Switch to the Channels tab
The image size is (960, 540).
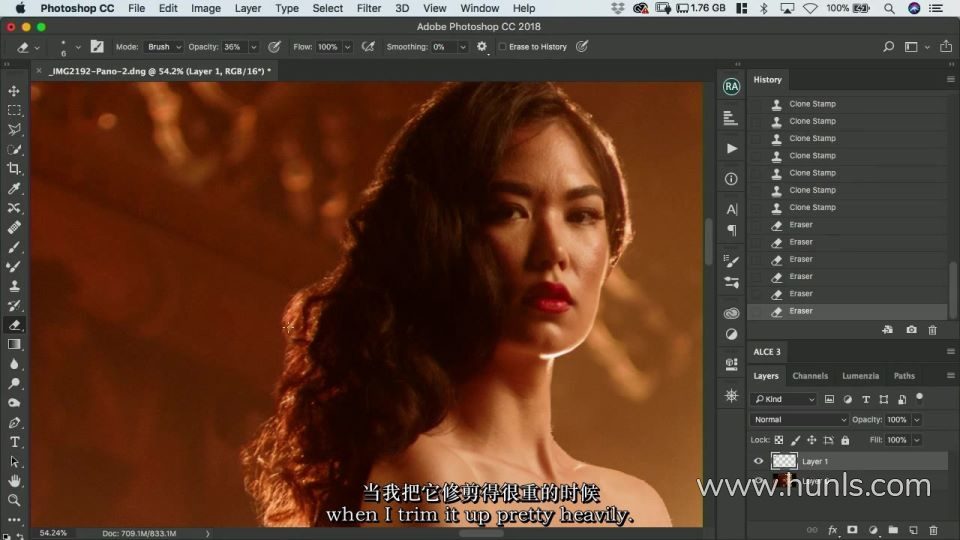point(810,376)
